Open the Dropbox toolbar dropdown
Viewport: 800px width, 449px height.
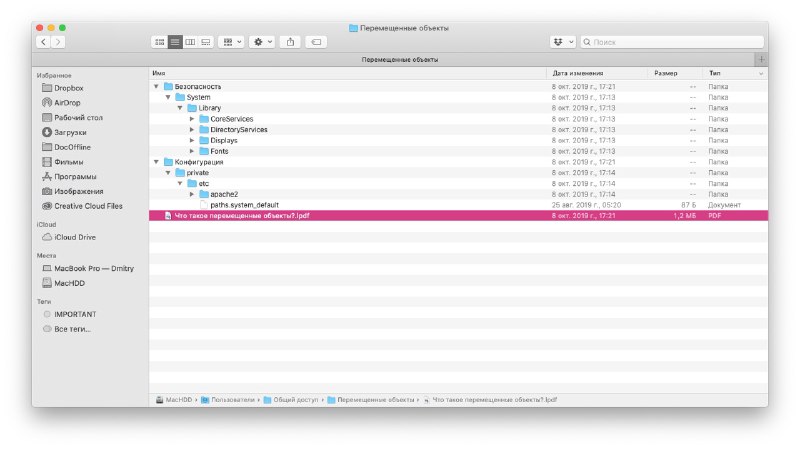(x=563, y=42)
